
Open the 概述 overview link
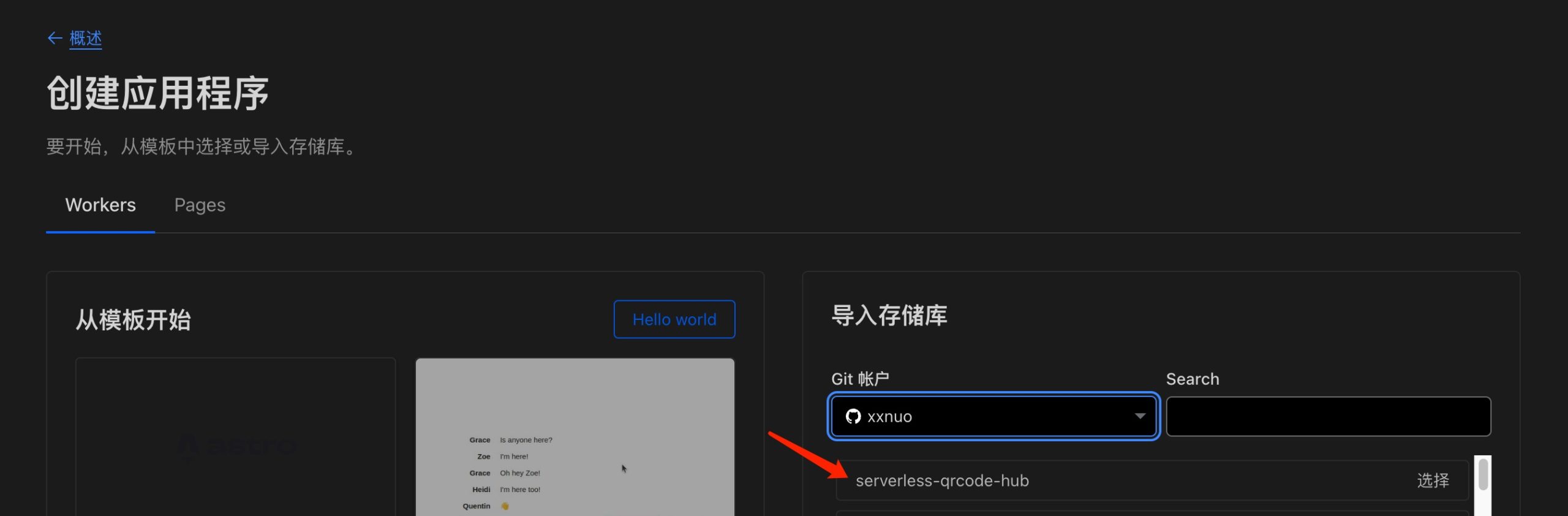coord(86,39)
